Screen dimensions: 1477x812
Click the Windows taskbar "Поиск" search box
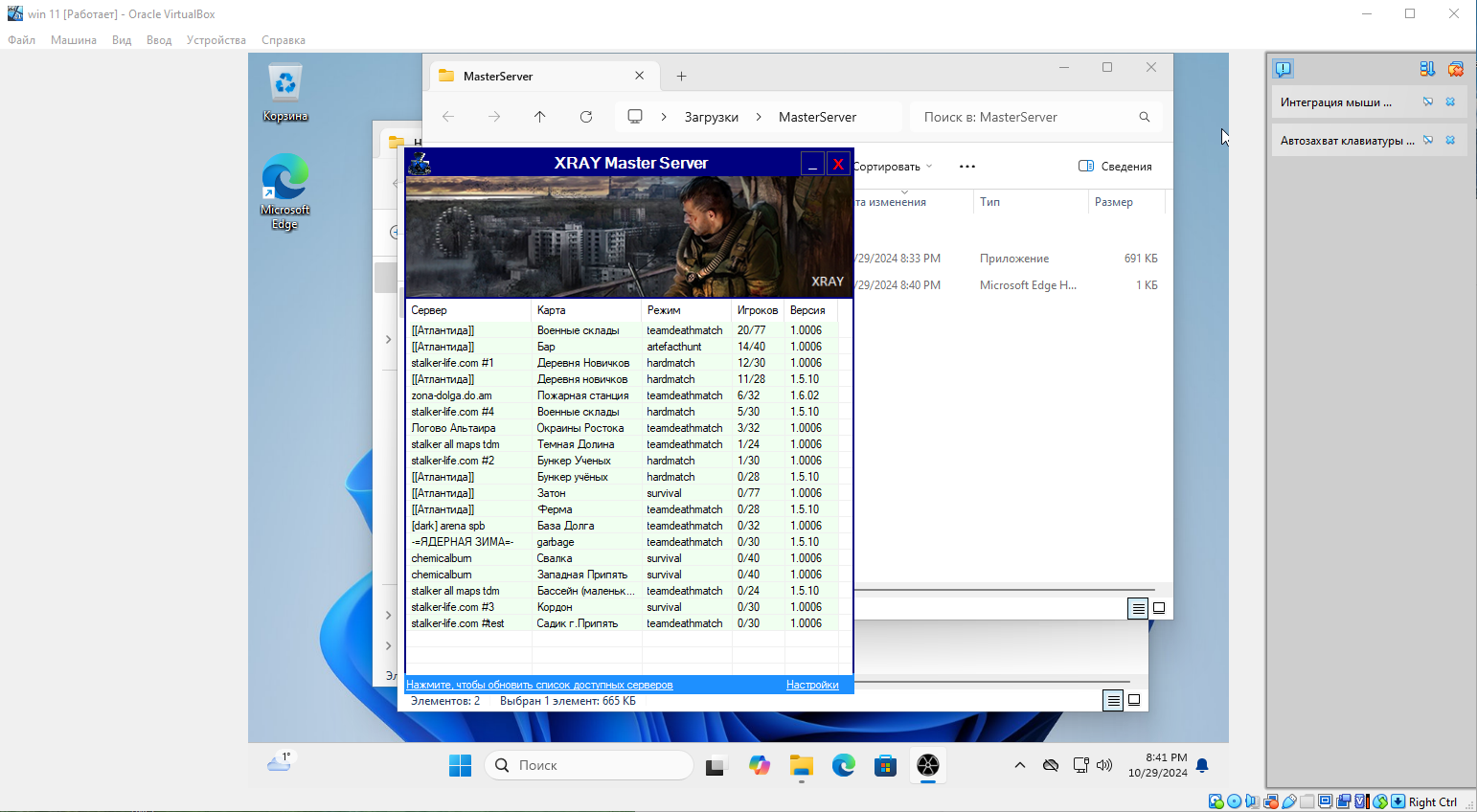point(589,765)
